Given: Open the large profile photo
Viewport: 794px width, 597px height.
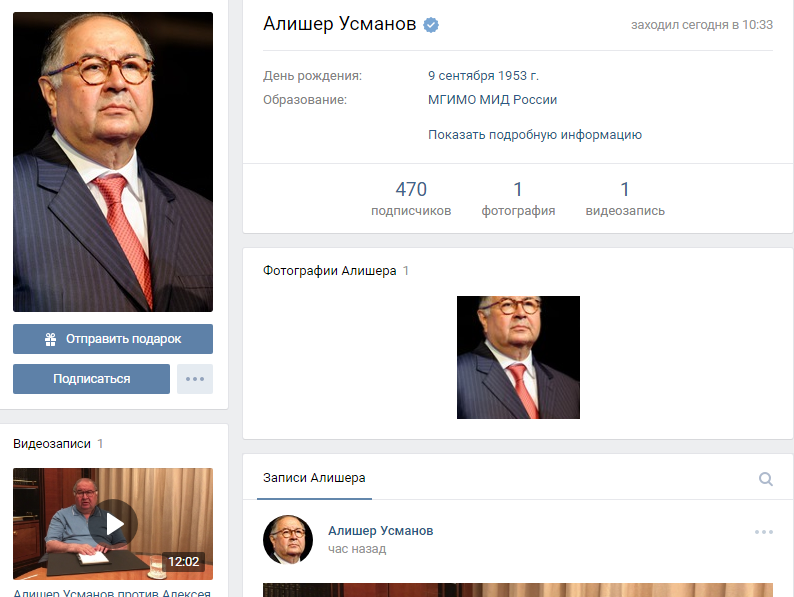Looking at the screenshot, I should [x=113, y=162].
